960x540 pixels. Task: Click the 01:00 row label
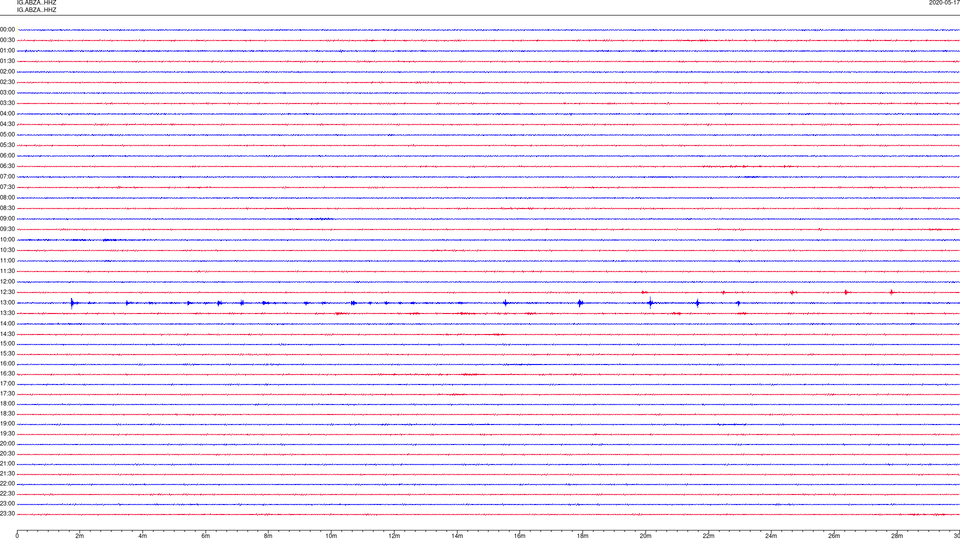(x=7, y=51)
